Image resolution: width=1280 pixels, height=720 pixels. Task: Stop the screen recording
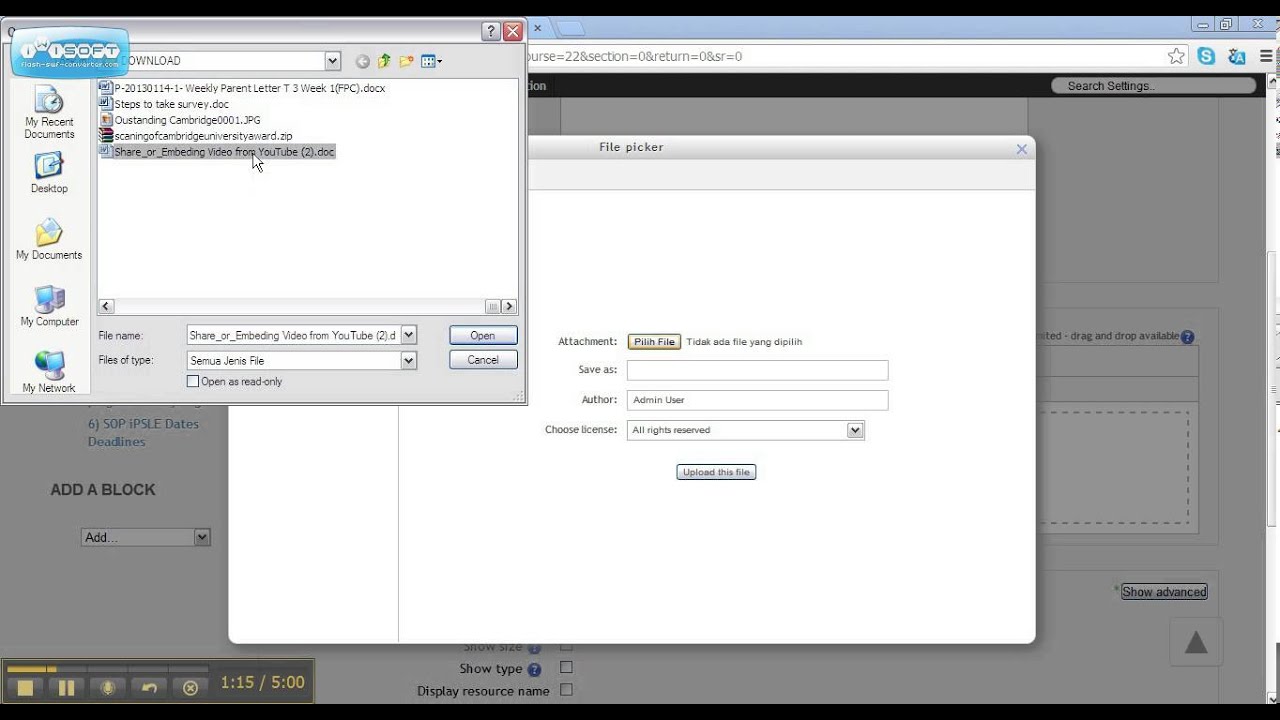pos(25,687)
